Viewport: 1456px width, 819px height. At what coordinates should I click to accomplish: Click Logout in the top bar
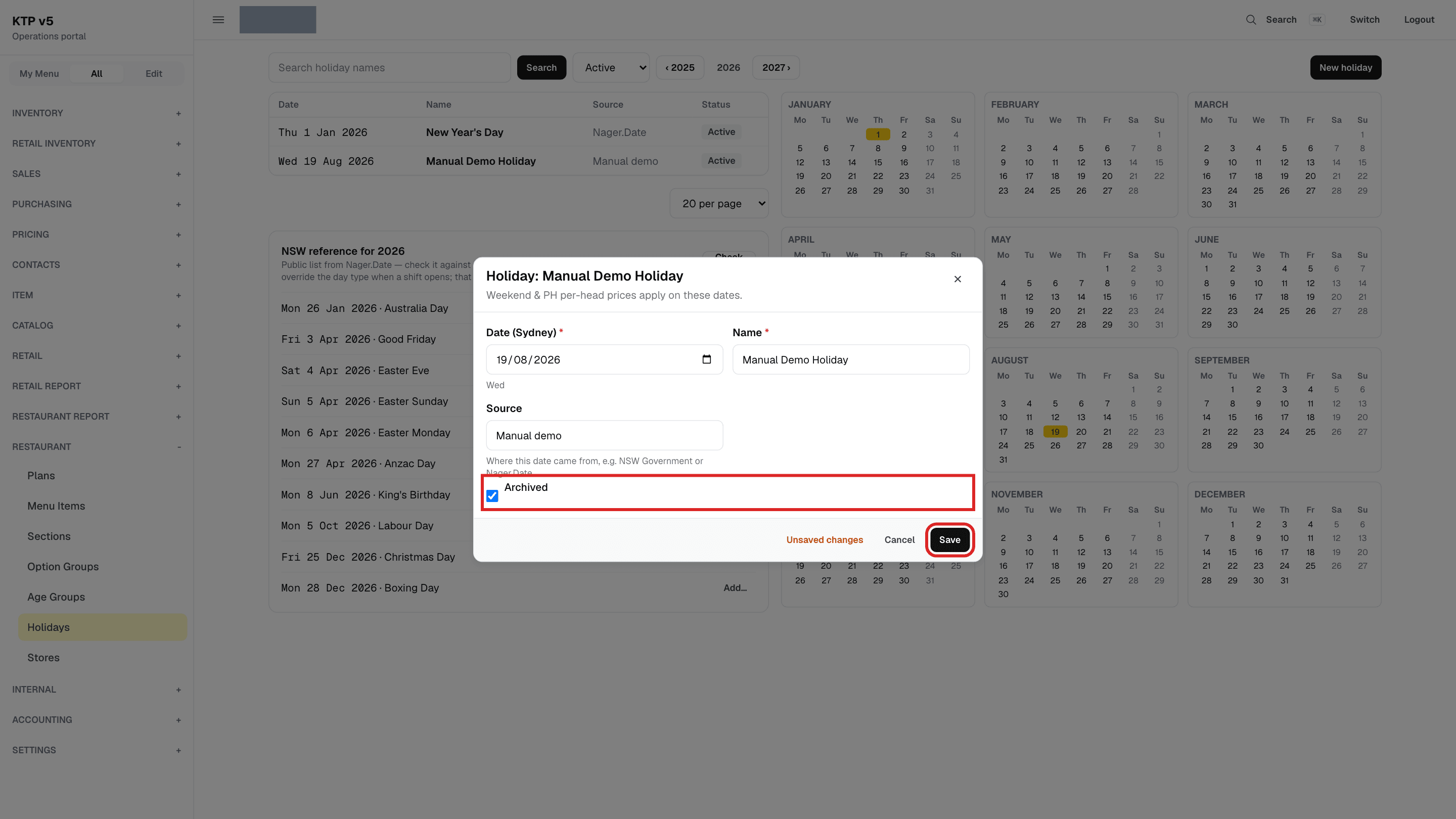tap(1419, 20)
